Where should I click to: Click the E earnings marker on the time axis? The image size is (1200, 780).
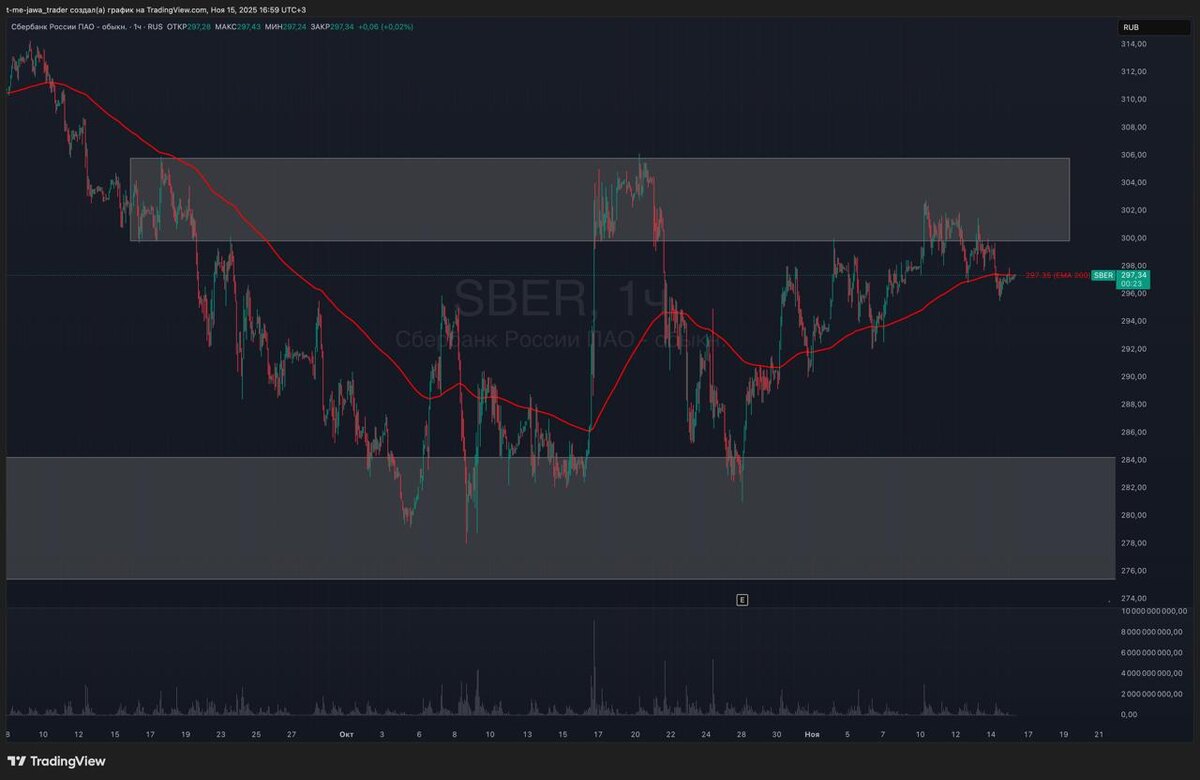pyautogui.click(x=742, y=600)
